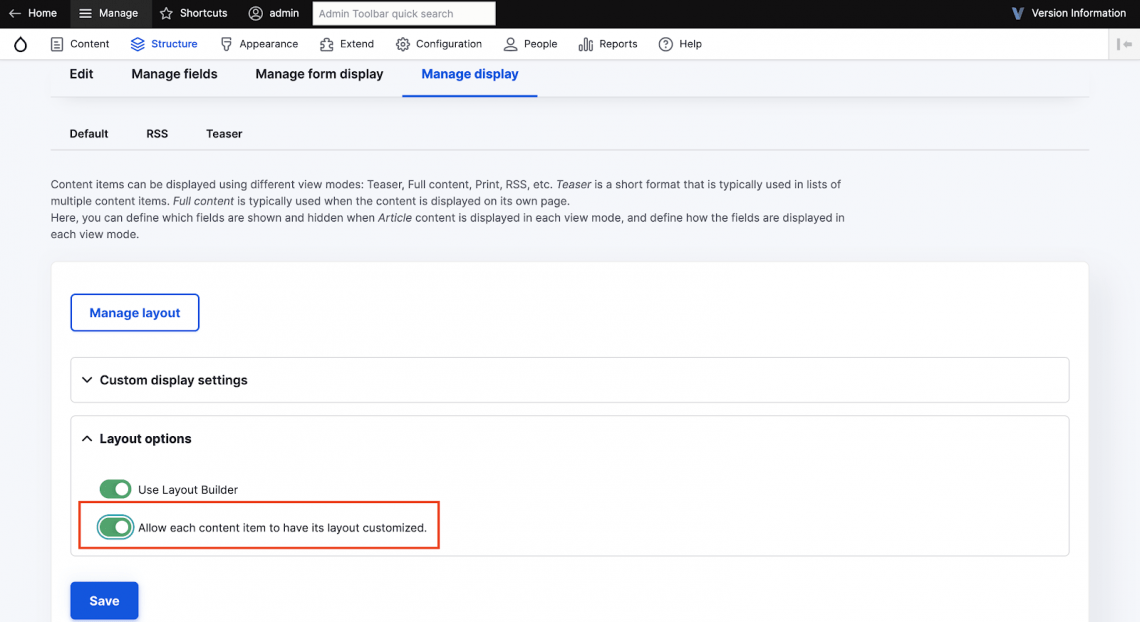Expand the Custom display settings section
This screenshot has height=622, width=1140.
[x=173, y=380]
